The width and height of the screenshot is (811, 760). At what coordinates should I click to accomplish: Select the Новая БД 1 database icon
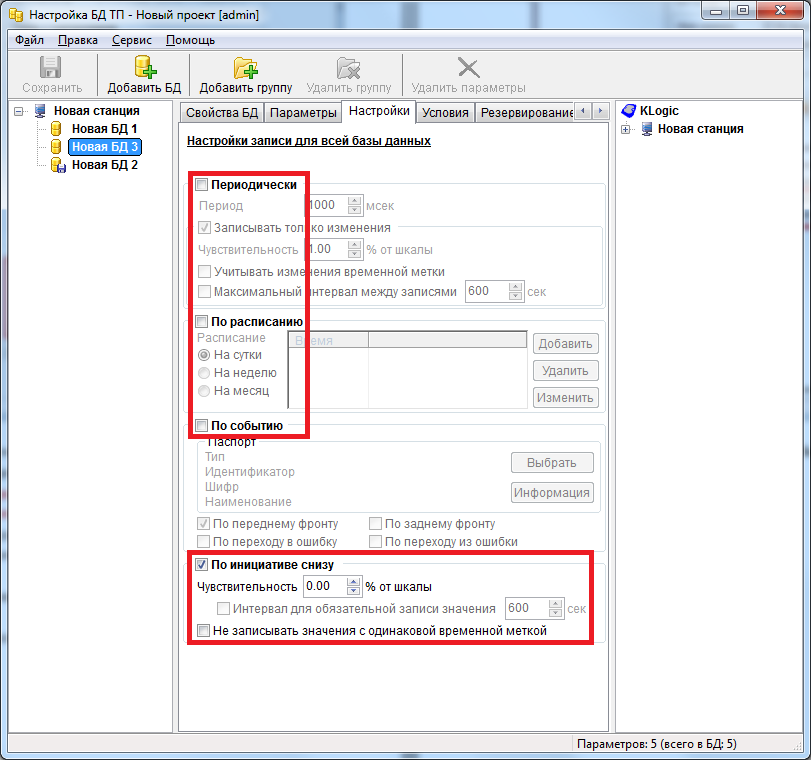[56, 129]
